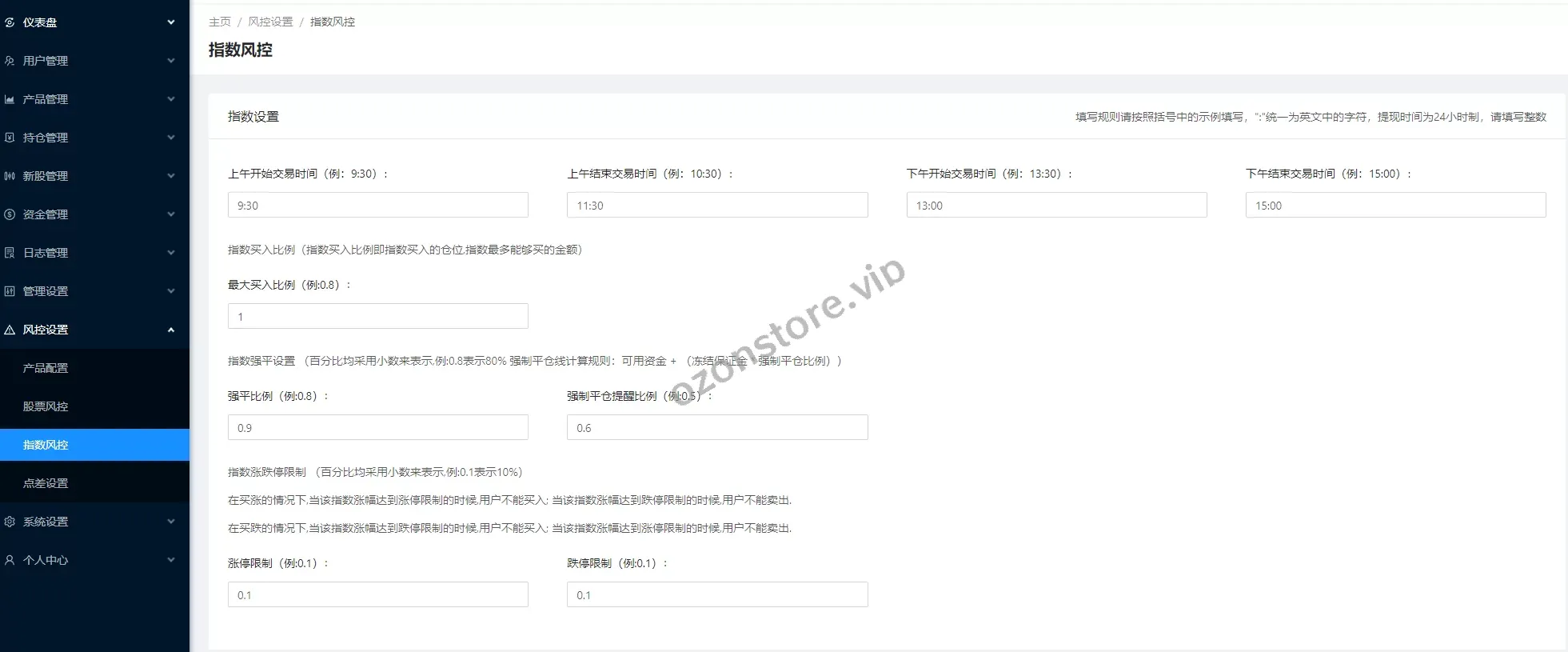Image resolution: width=1568 pixels, height=652 pixels.
Task: Click the 强平比例 input showing 0.9
Action: click(377, 427)
